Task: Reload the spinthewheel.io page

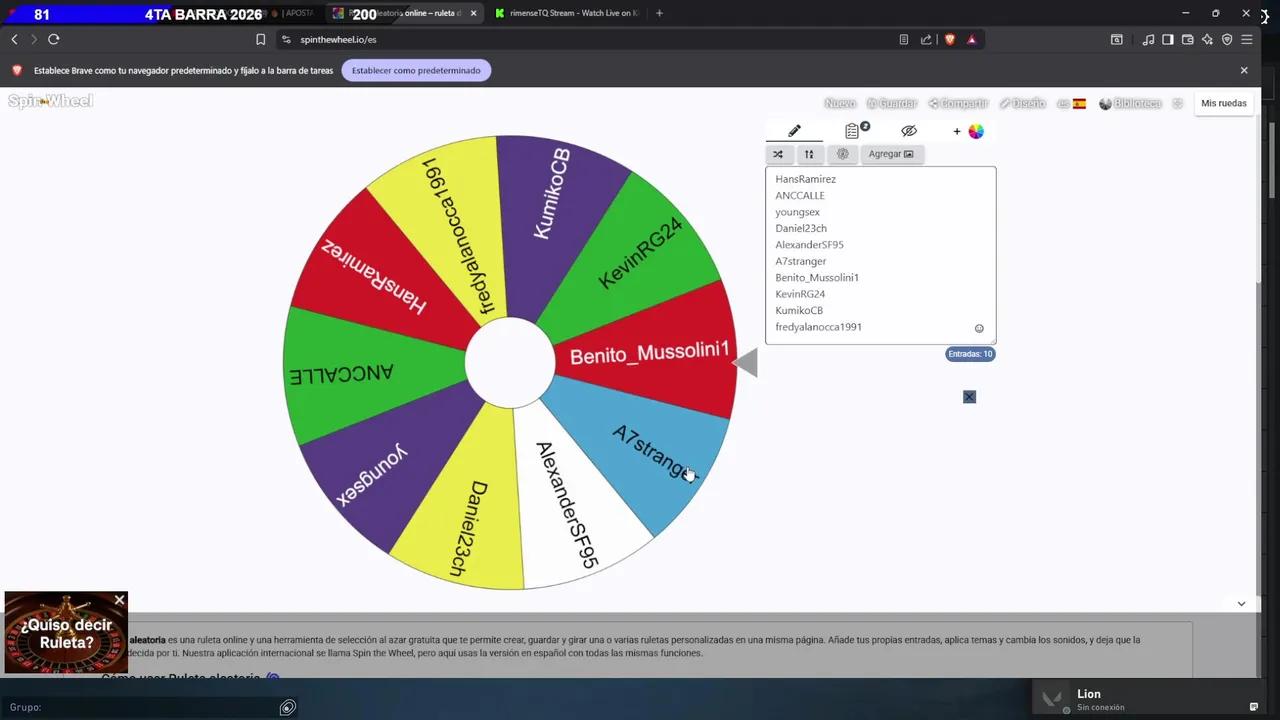Action: coord(54,39)
